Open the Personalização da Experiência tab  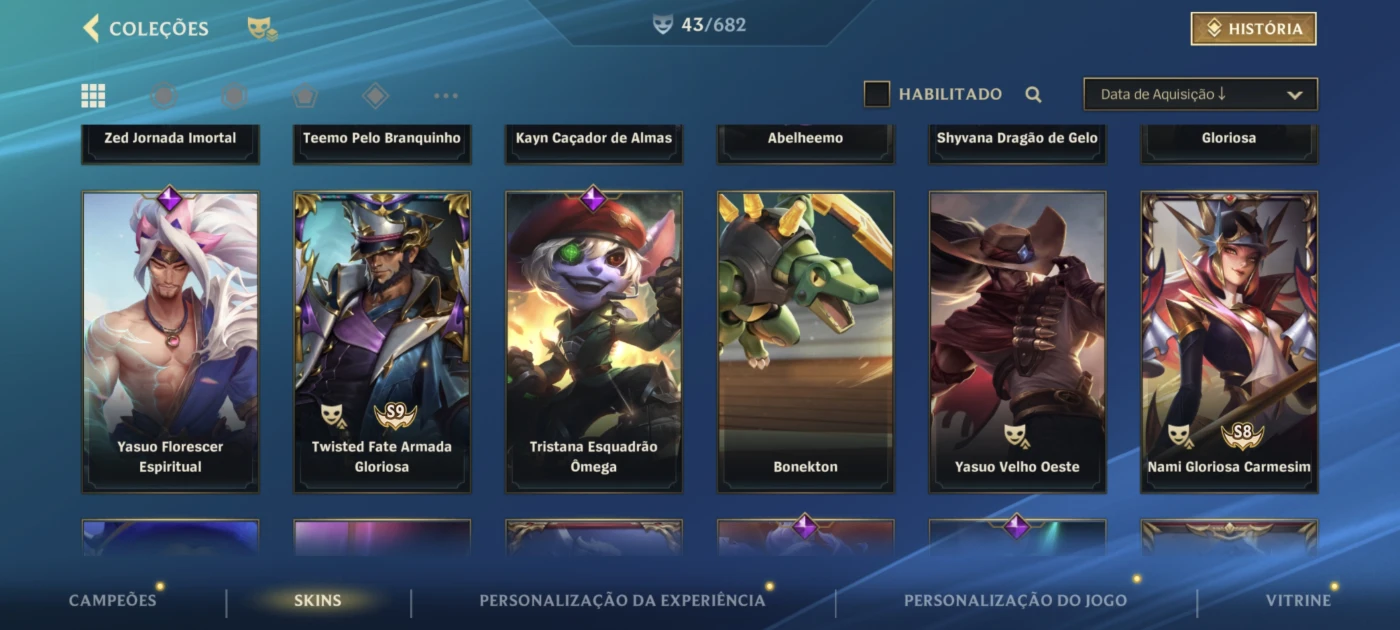tap(622, 600)
